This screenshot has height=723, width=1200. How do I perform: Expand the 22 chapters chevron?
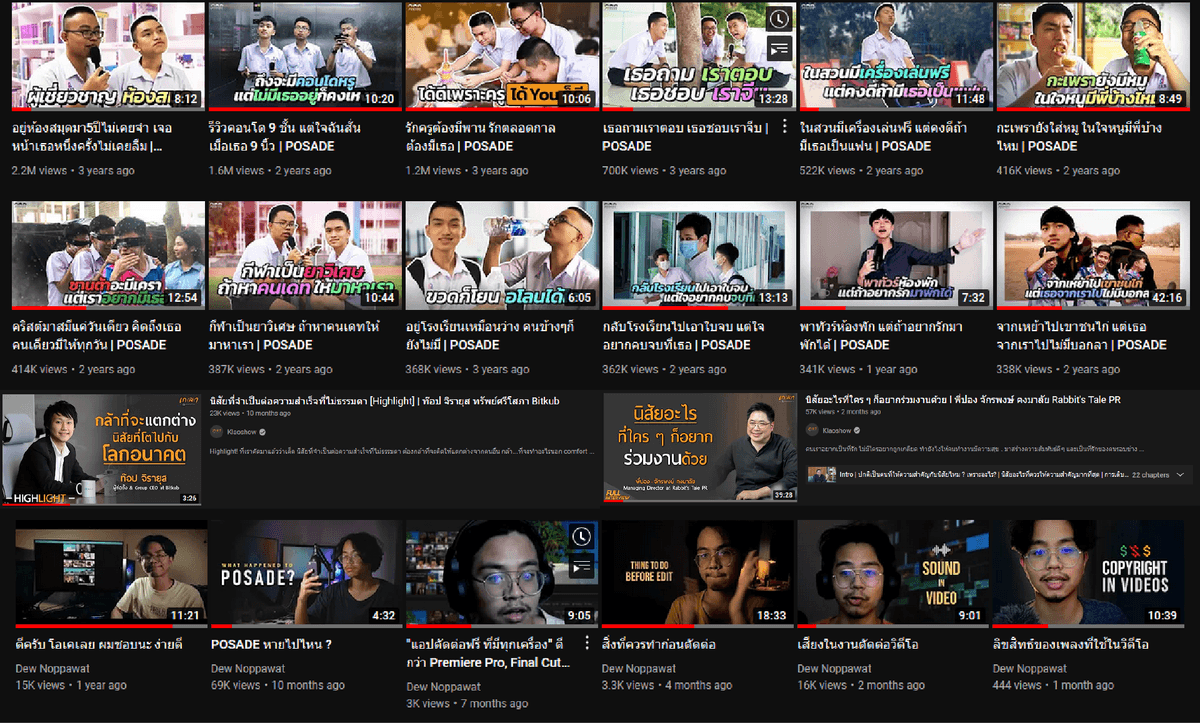(1181, 475)
